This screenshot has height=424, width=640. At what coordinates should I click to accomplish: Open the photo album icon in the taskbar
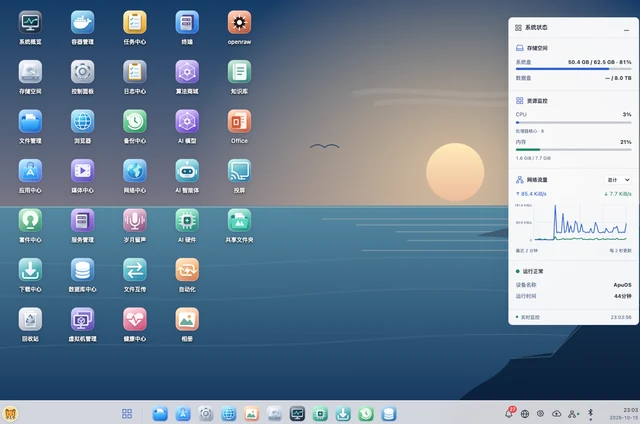[x=251, y=414]
